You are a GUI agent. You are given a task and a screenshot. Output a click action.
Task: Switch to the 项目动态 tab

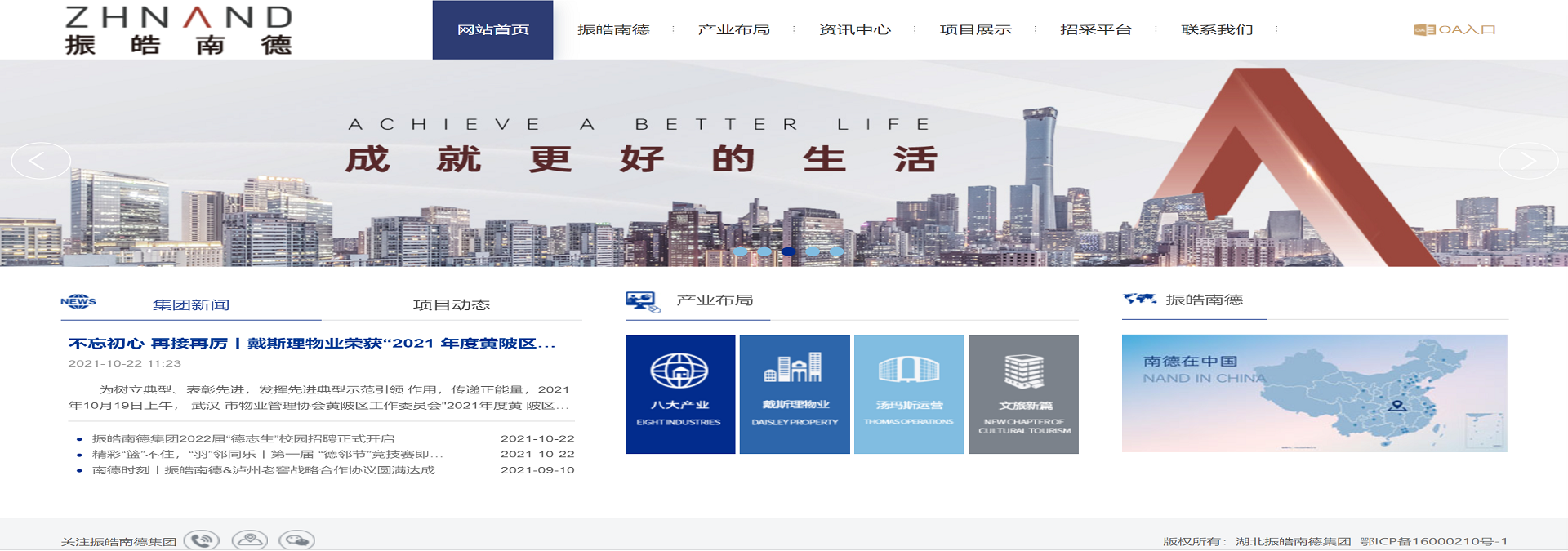click(x=451, y=304)
